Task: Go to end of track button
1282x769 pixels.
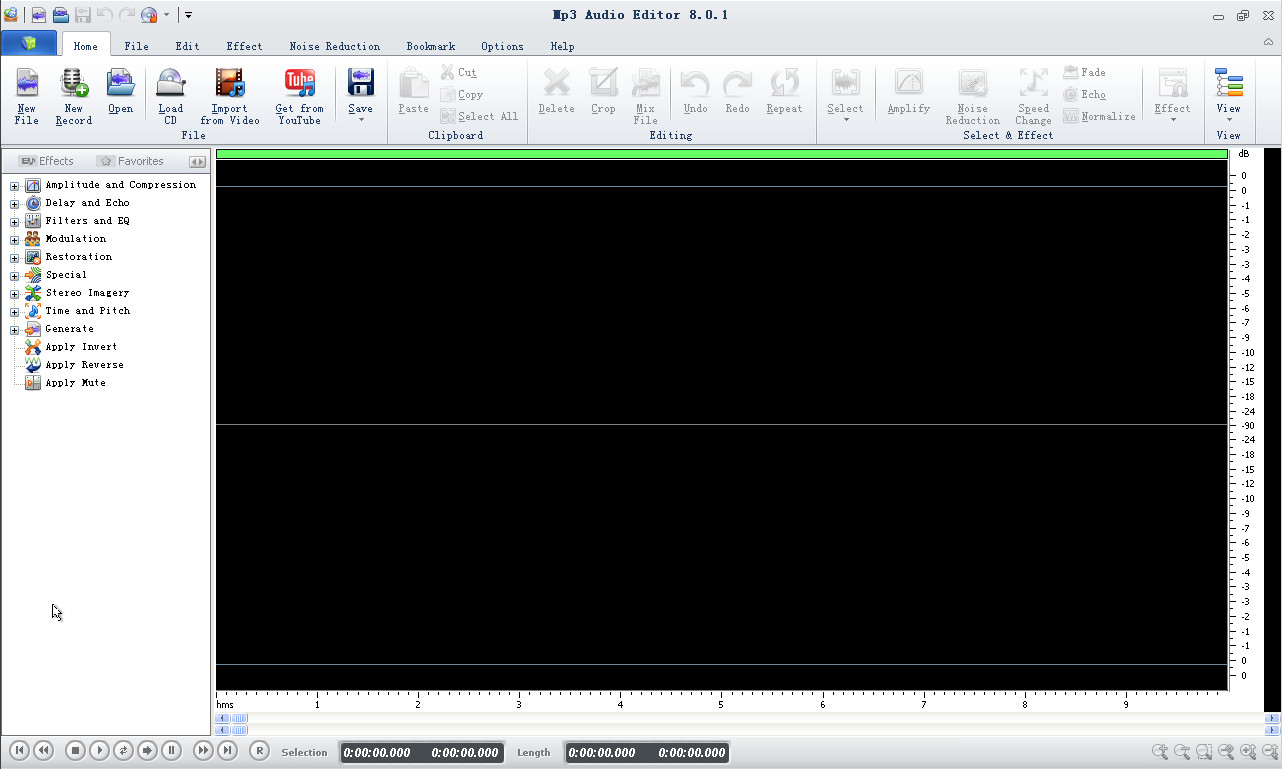Action: pyautogui.click(x=227, y=750)
